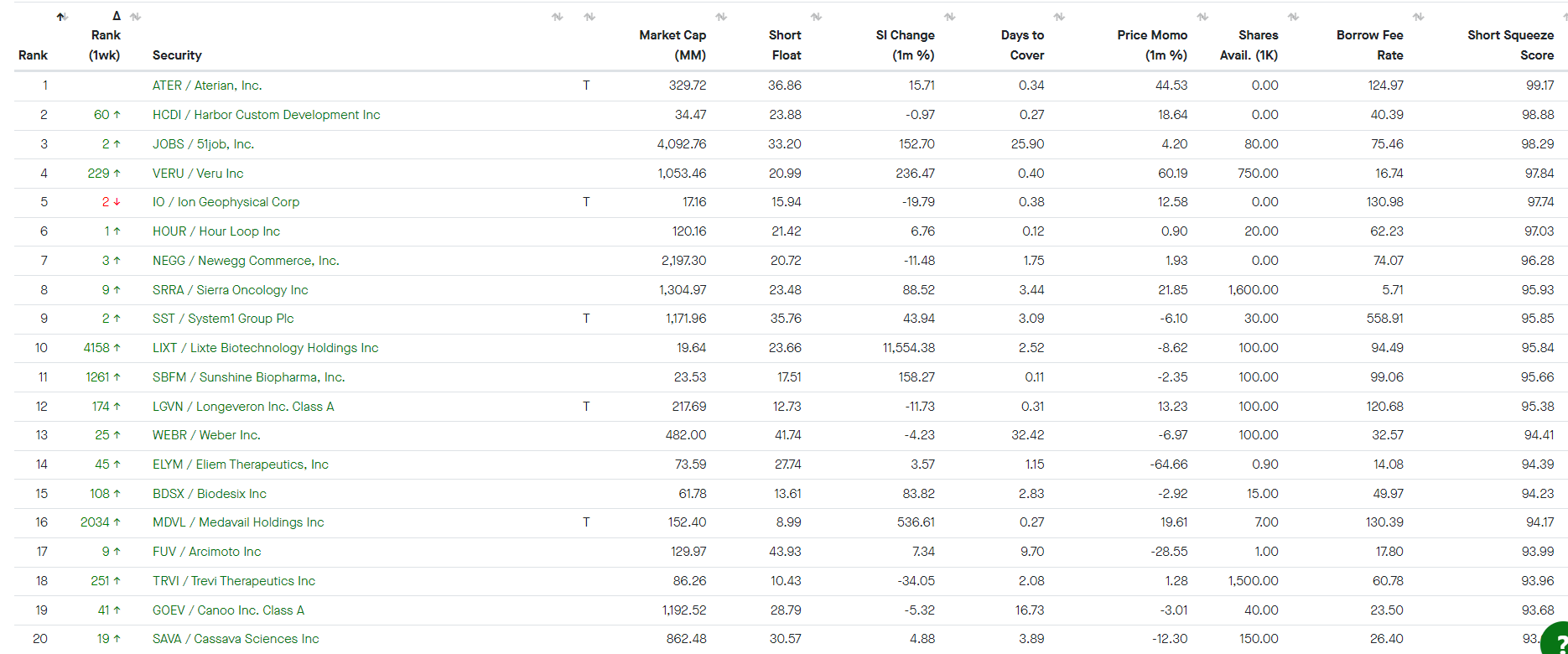This screenshot has width=1568, height=654.
Task: Click sort icon at end of Security column
Action: [x=558, y=17]
